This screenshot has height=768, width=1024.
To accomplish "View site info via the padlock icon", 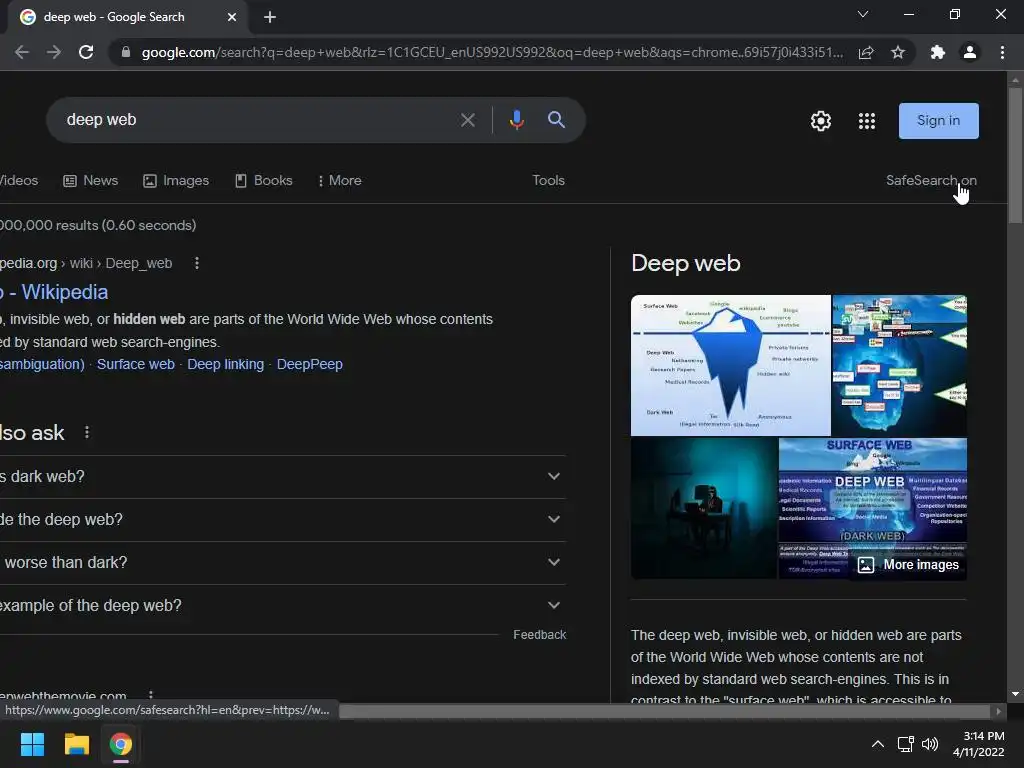I will point(126,52).
